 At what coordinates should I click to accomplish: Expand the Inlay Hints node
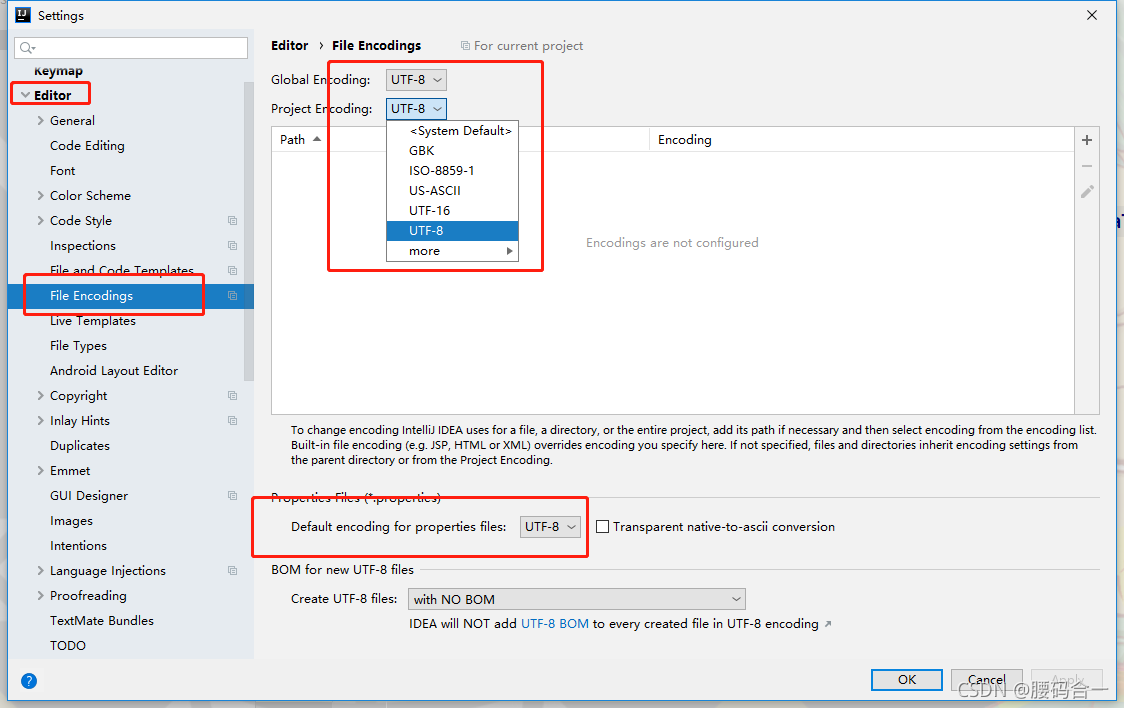[40, 421]
